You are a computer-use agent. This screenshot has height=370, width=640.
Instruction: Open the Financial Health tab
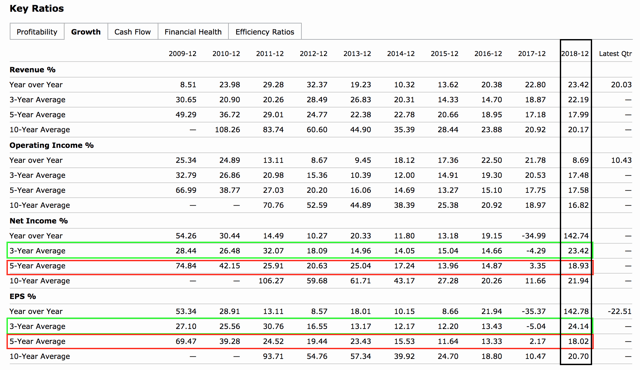tap(193, 32)
